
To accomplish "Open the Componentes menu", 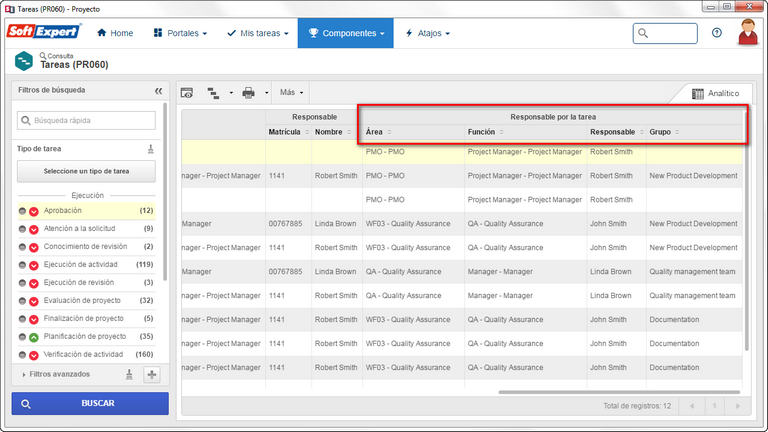I will [x=346, y=33].
